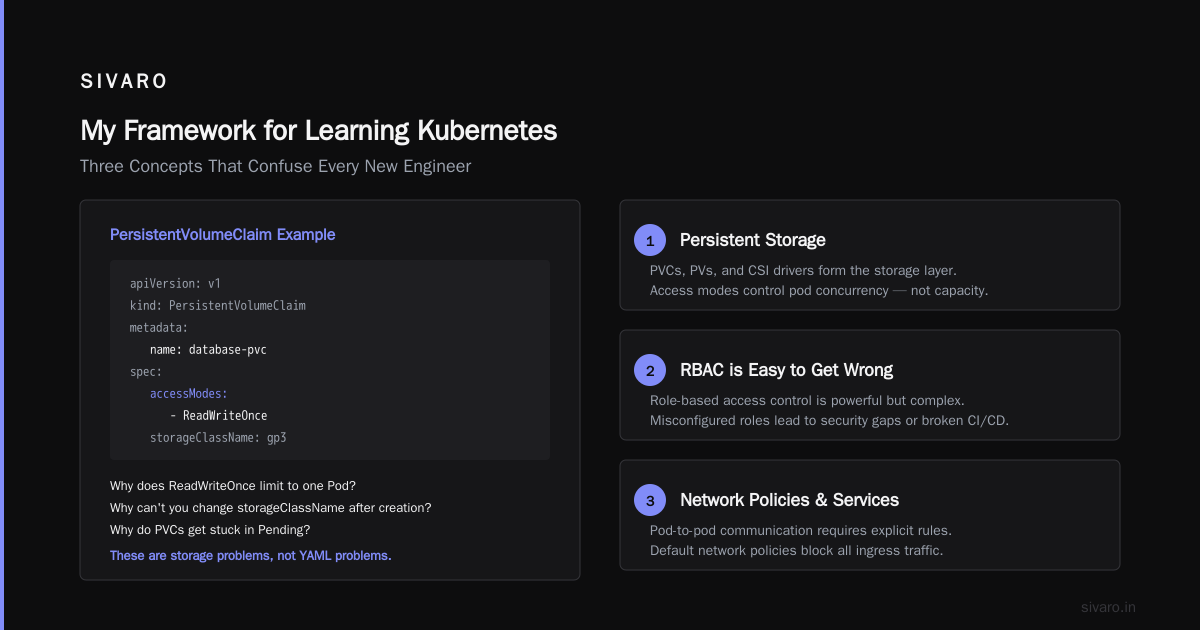Viewport: 1200px width, 630px height.
Task: Click the PersistentVolumeClaim Example heading
Action: pyautogui.click(x=222, y=235)
